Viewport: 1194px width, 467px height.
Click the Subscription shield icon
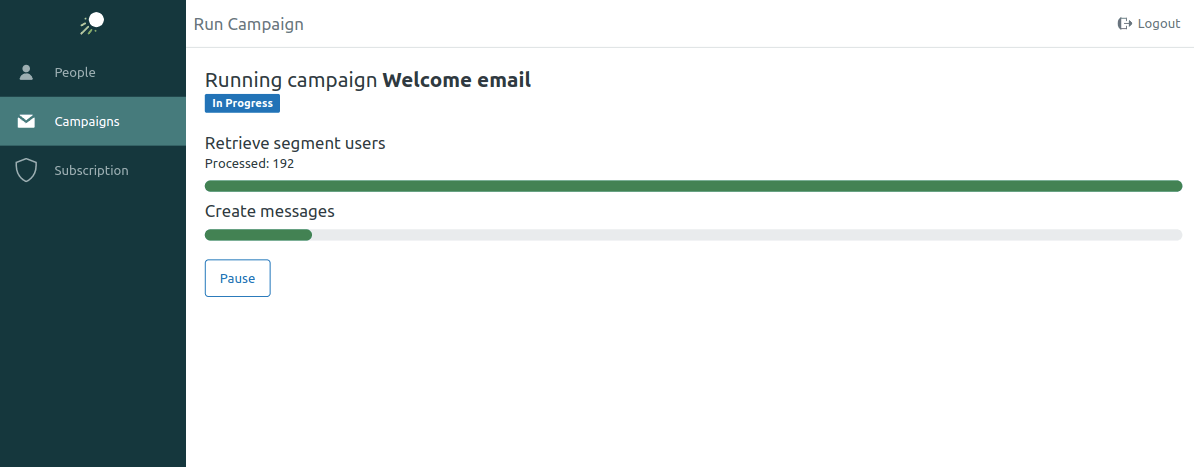click(x=27, y=171)
